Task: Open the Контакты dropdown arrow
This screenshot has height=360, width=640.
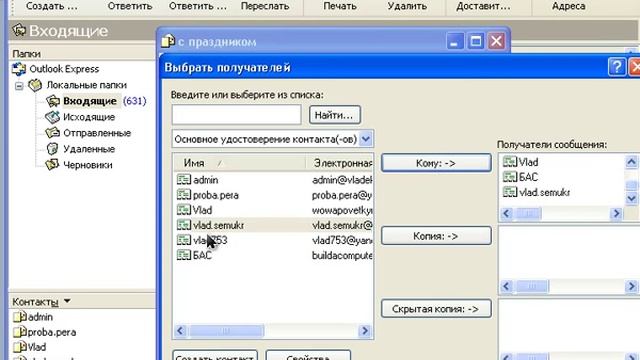Action: pyautogui.click(x=67, y=301)
